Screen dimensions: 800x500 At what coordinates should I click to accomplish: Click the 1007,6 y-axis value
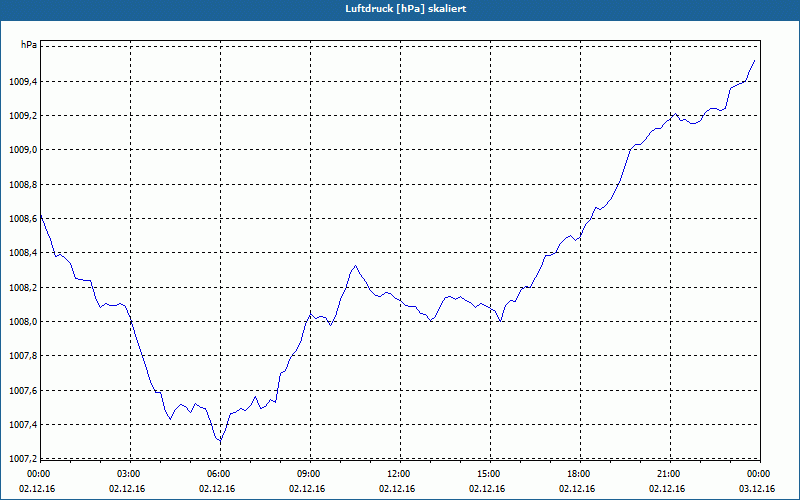23,390
